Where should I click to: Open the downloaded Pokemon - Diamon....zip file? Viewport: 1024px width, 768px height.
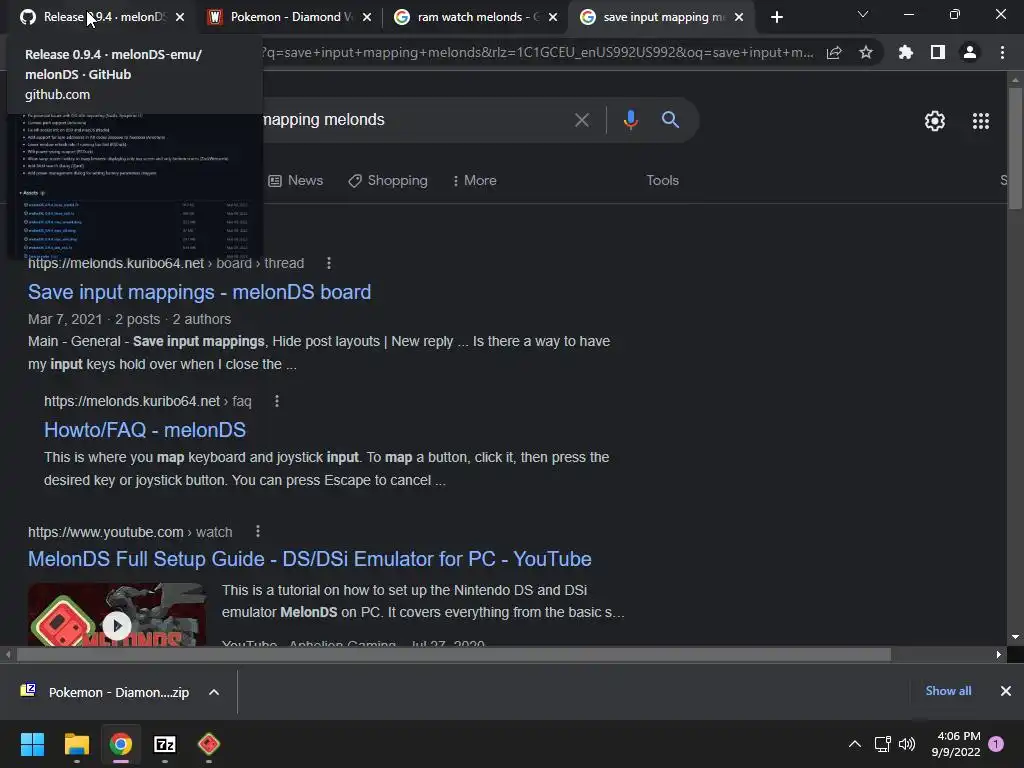(x=104, y=692)
